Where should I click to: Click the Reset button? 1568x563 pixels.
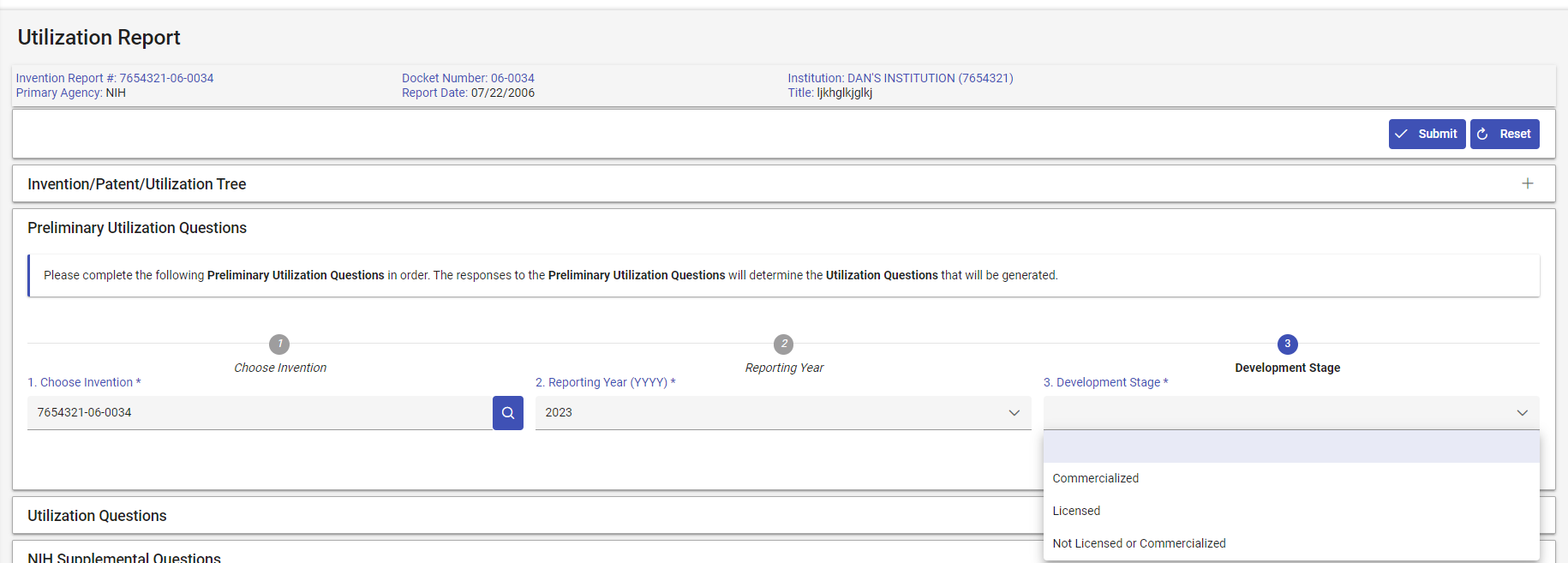click(1505, 134)
